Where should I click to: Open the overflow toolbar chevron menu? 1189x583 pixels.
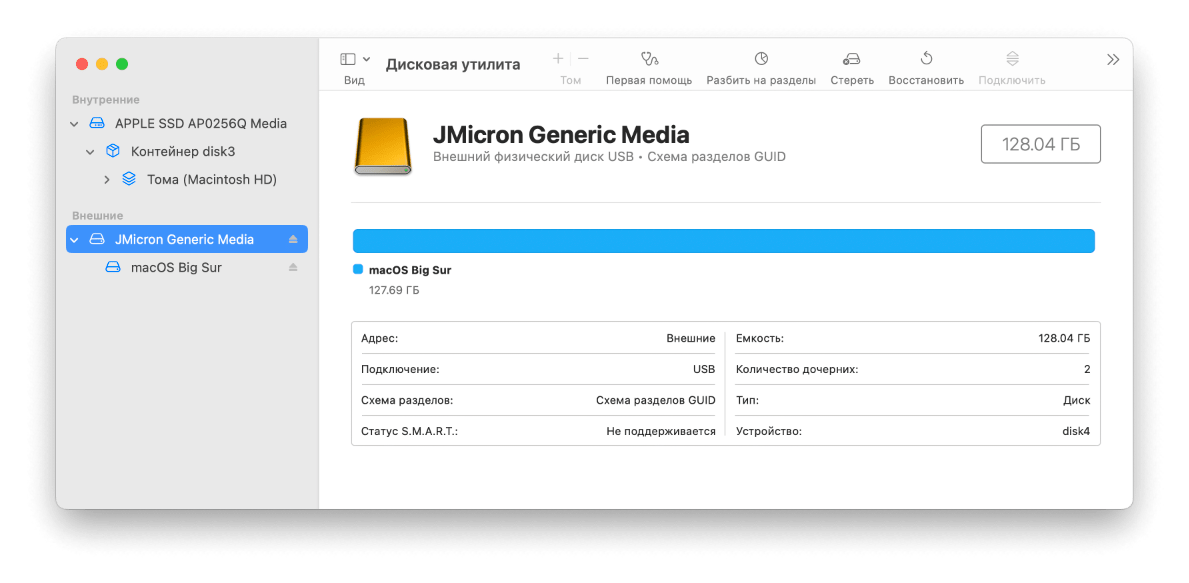pos(1112,58)
